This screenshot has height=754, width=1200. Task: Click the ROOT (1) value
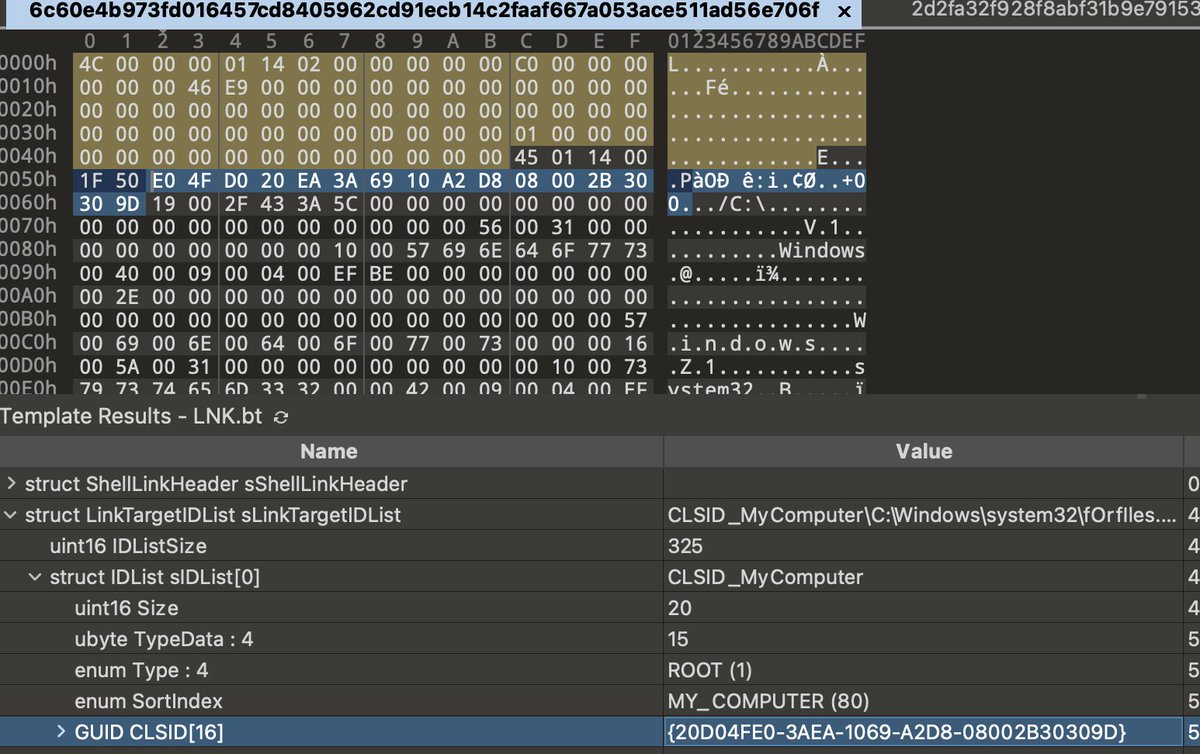(x=710, y=670)
